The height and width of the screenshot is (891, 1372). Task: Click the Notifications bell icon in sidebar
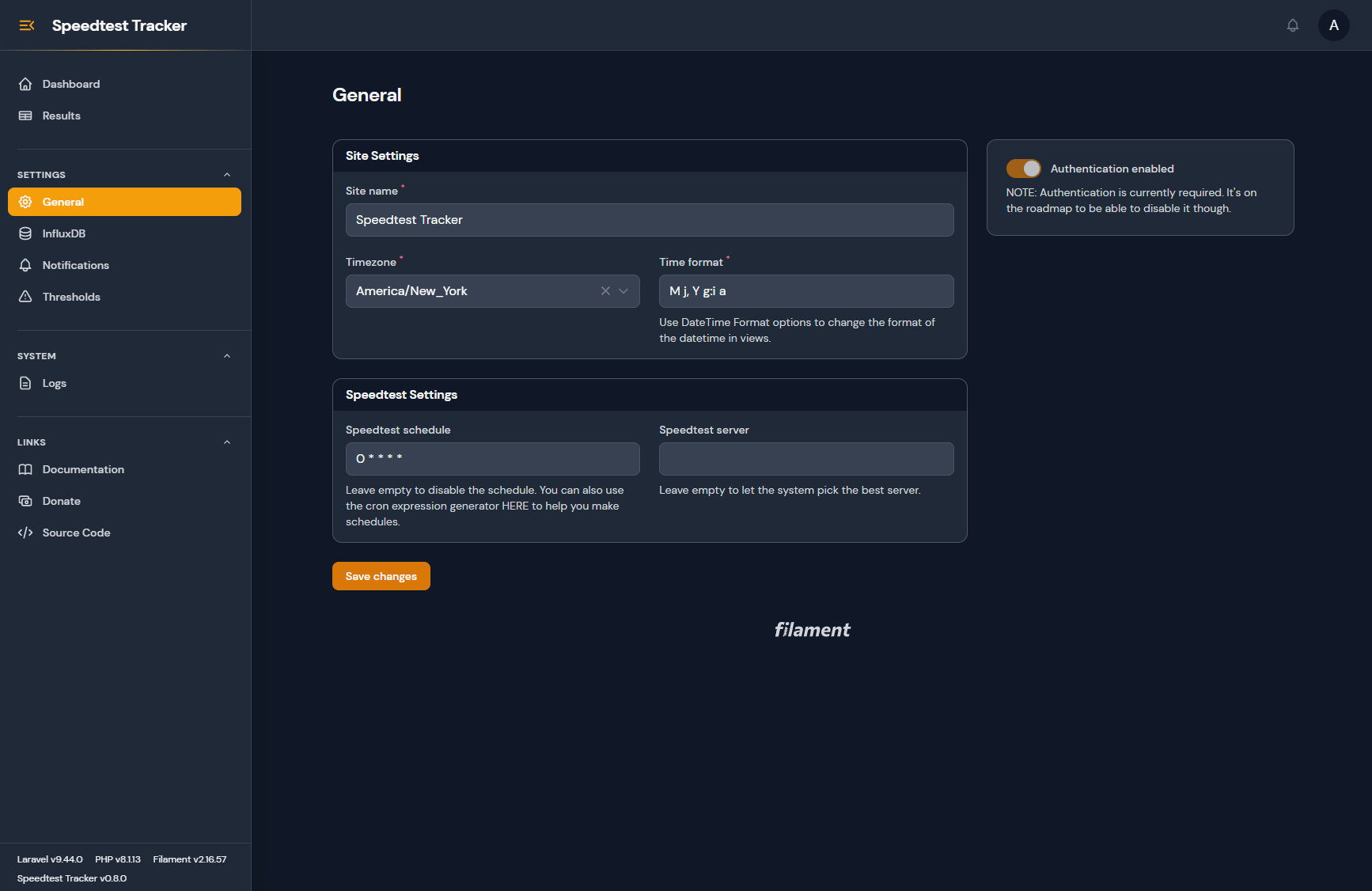[x=25, y=265]
